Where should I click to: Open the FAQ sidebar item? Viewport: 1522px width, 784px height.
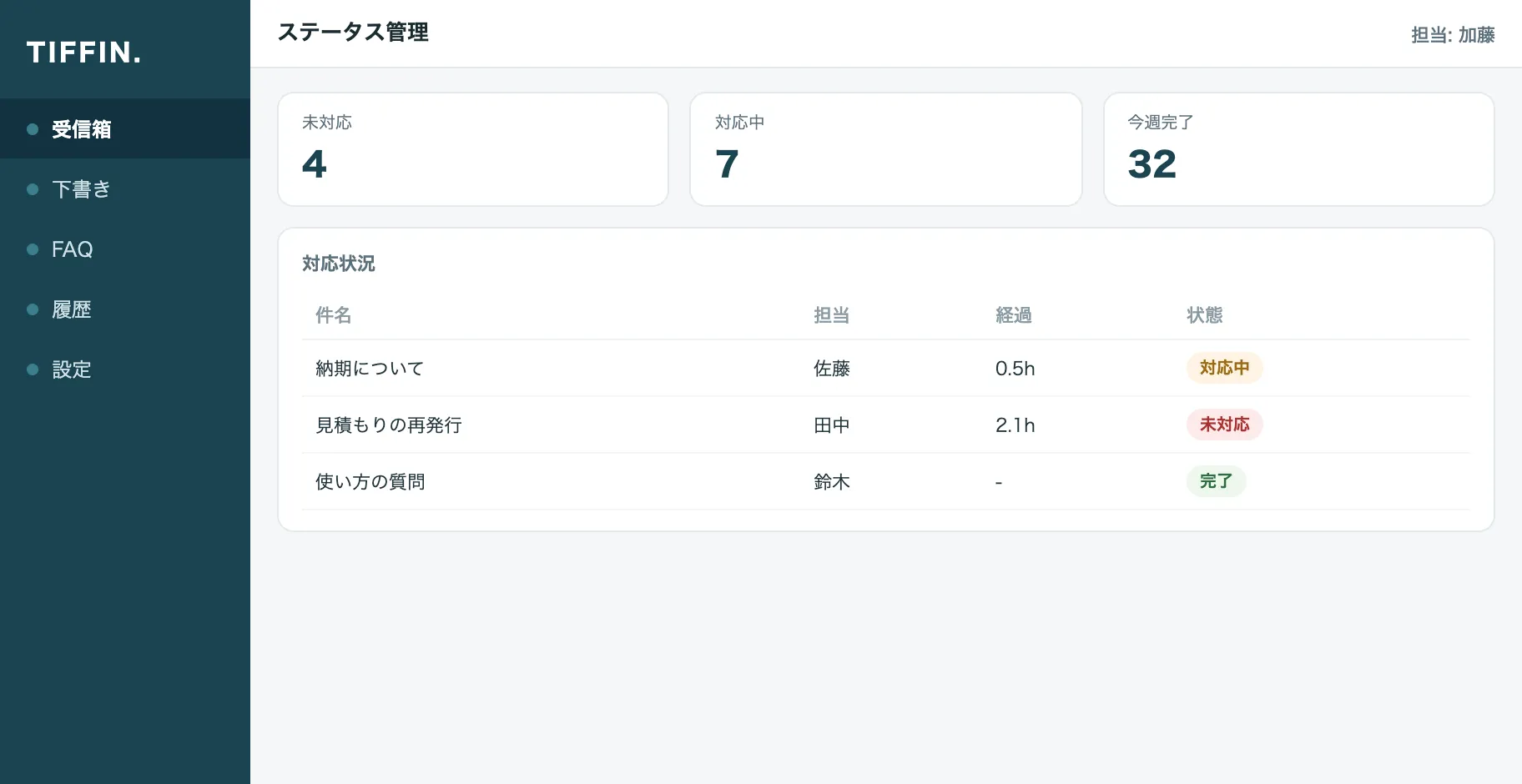(x=125, y=249)
